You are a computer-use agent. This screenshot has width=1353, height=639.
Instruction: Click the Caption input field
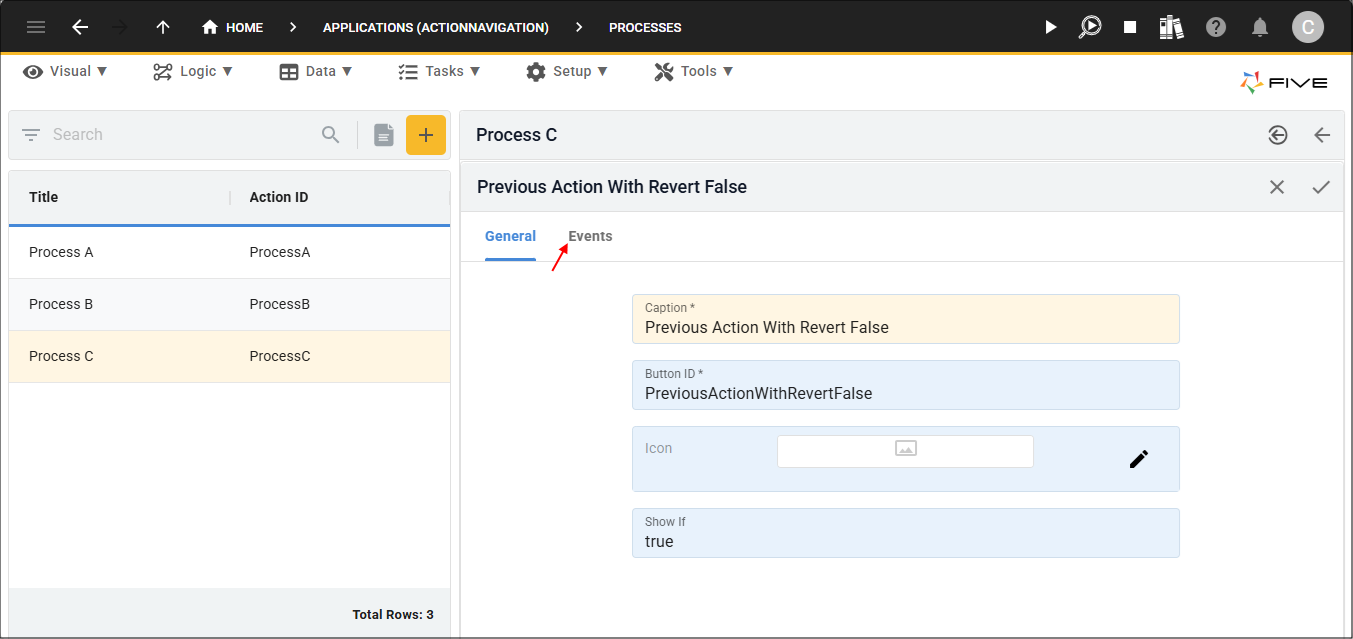coord(905,327)
